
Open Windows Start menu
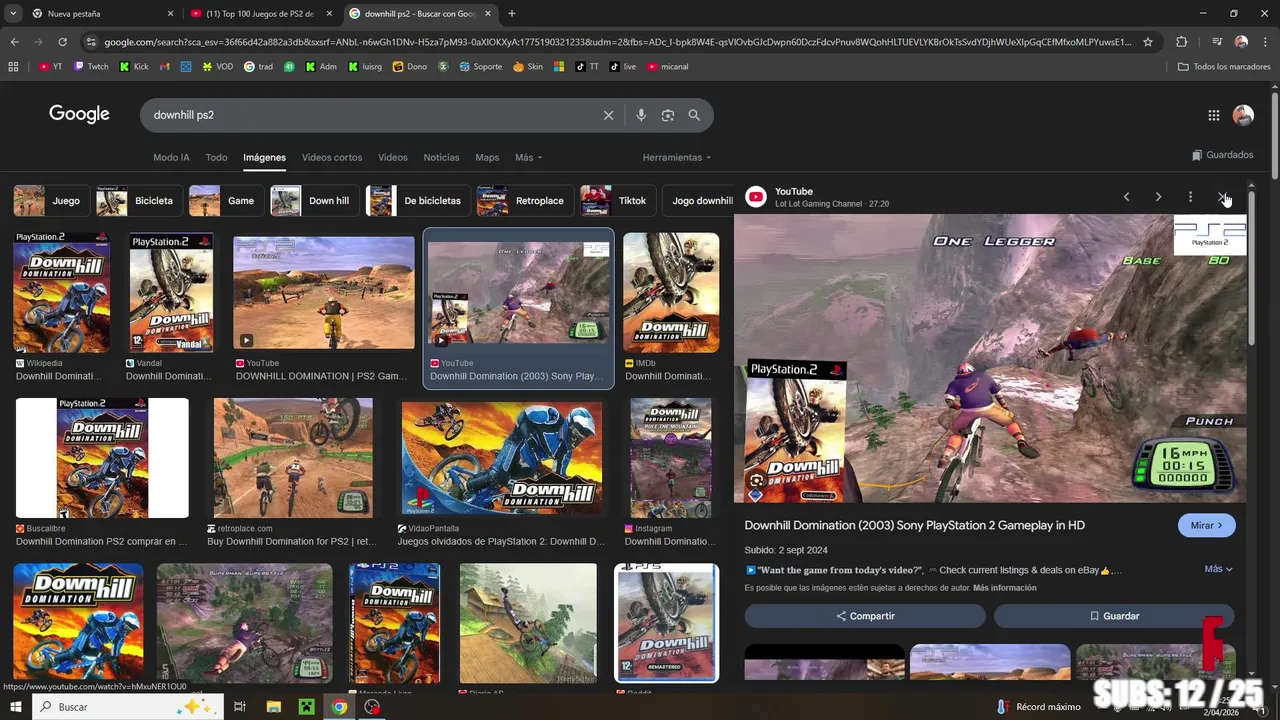pyautogui.click(x=15, y=707)
